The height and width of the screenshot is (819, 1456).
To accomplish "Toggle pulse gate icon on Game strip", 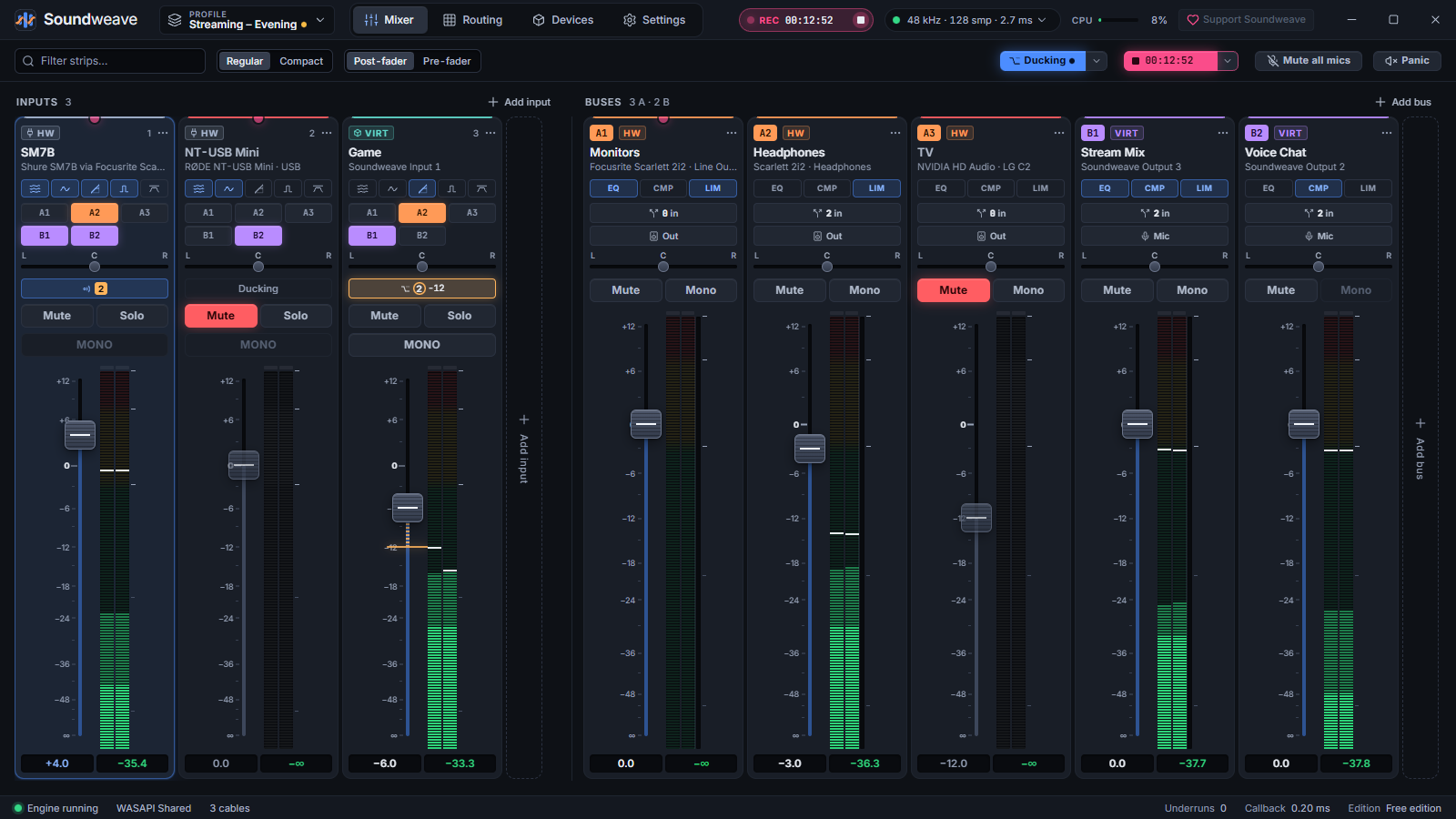I will click(452, 188).
